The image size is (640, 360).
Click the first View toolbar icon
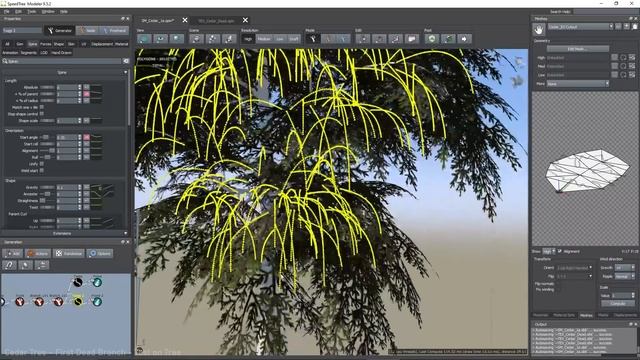pos(144,39)
